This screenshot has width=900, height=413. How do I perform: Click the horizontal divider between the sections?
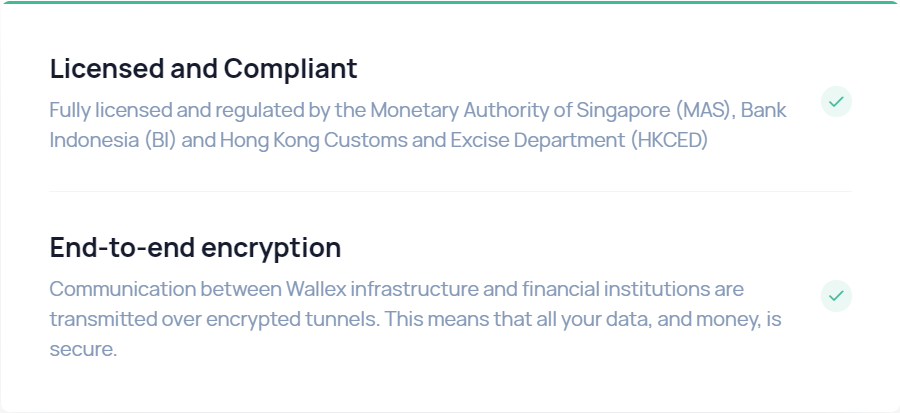point(450,191)
